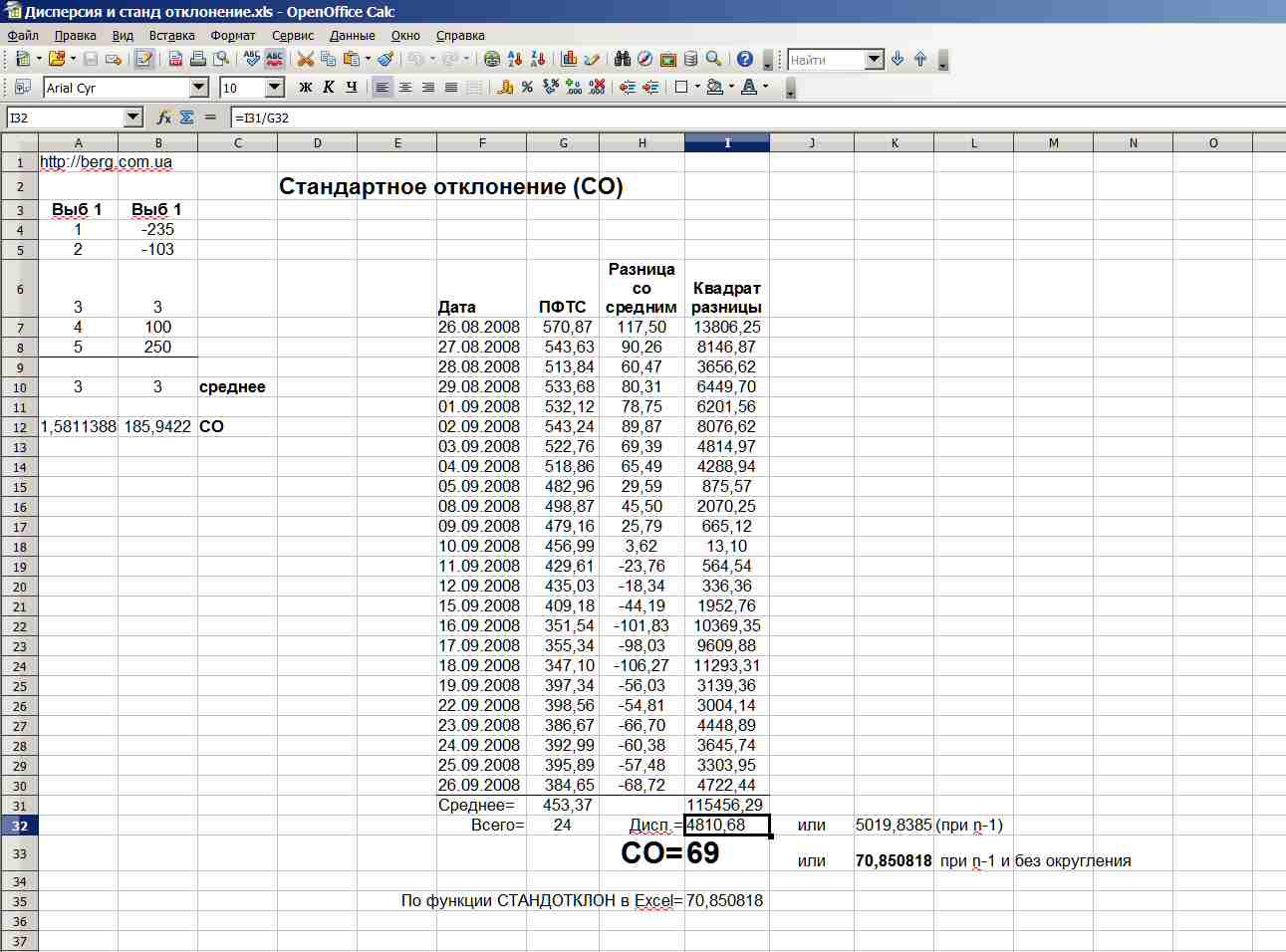Image resolution: width=1286 pixels, height=952 pixels.
Task: Click the Print file directly icon
Action: 198,60
